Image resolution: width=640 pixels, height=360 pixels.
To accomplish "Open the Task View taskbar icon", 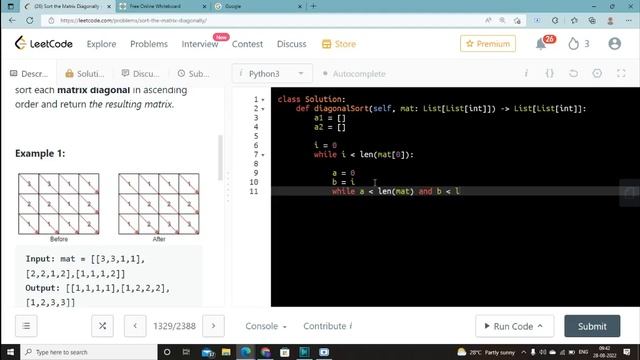I will 186,352.
